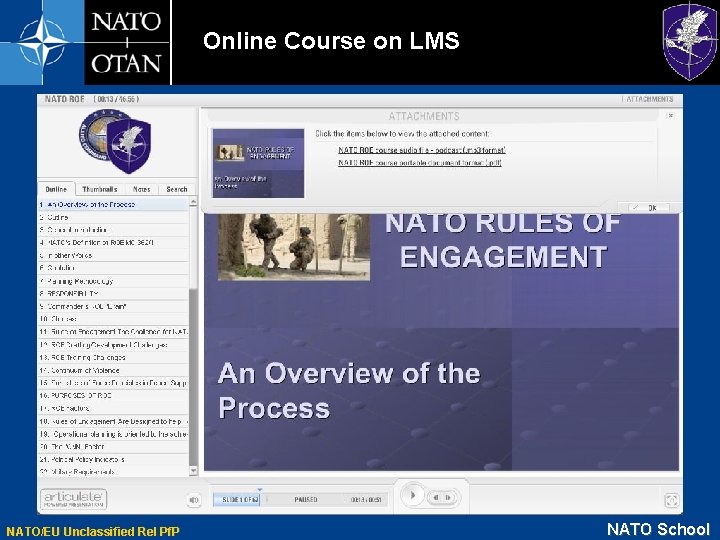
Task: Select outline item 13 ROE Training Challenges
Action: tap(113, 357)
